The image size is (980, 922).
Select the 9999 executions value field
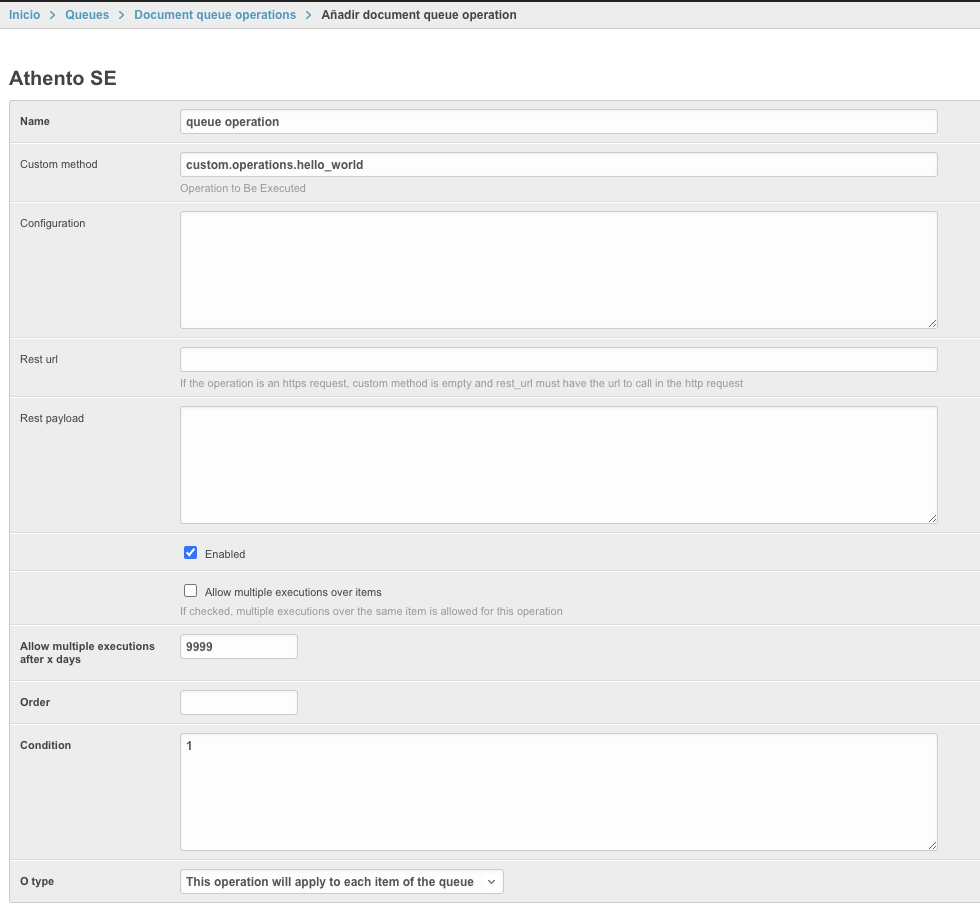tap(238, 646)
